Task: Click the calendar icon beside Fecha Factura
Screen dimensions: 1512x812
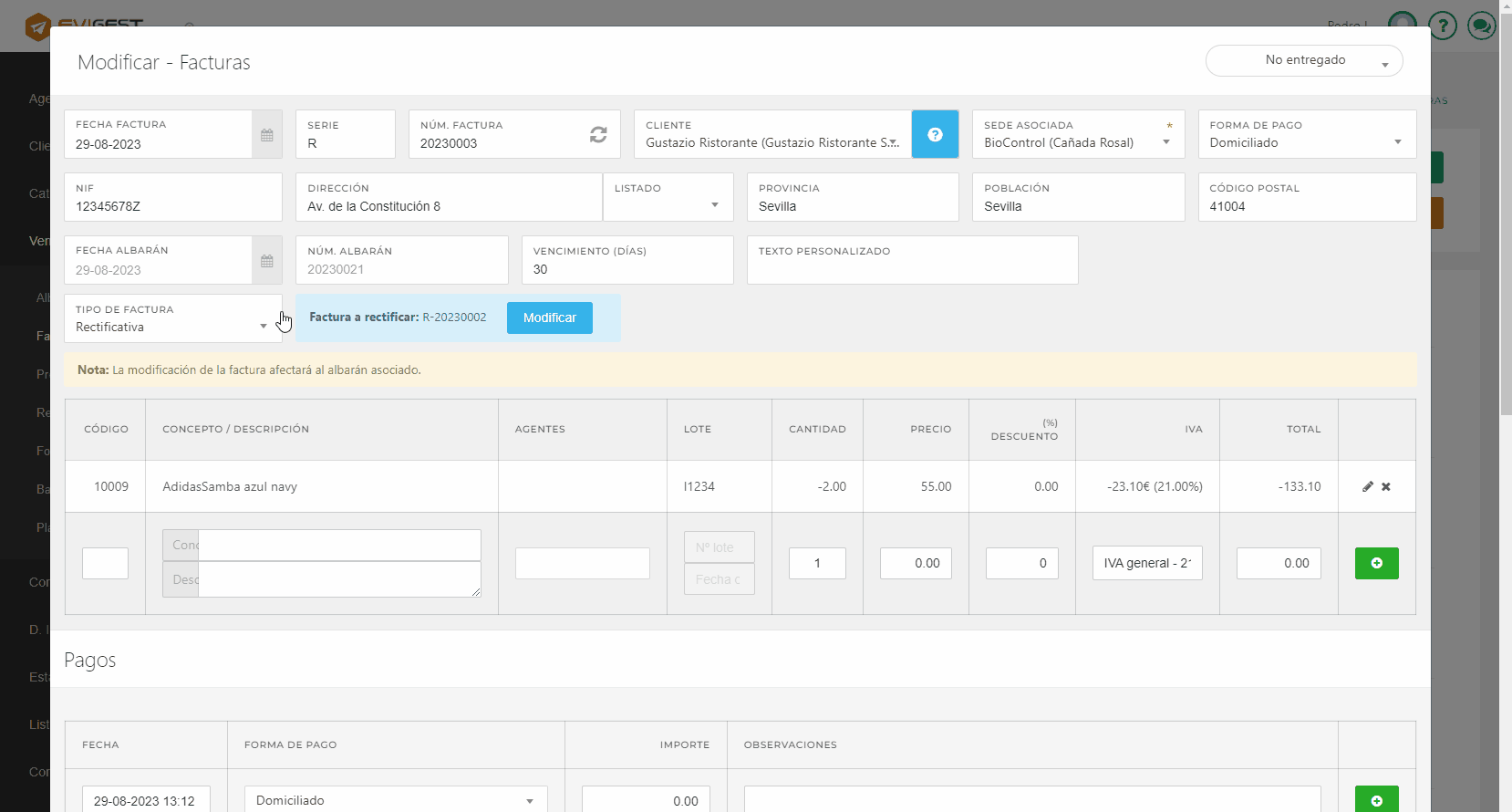Action: coord(266,135)
